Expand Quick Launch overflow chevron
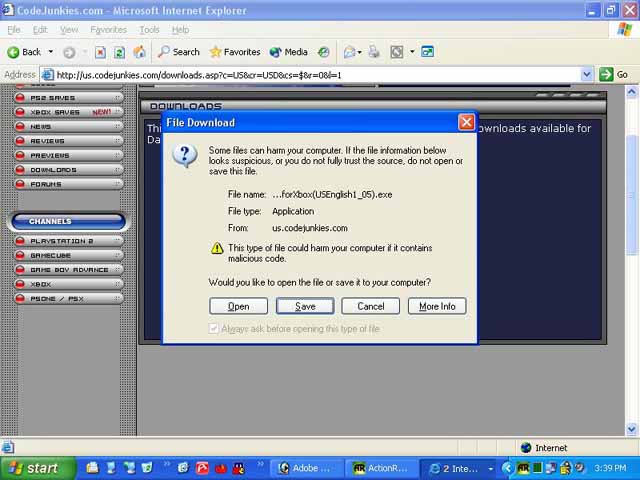 click(260, 464)
